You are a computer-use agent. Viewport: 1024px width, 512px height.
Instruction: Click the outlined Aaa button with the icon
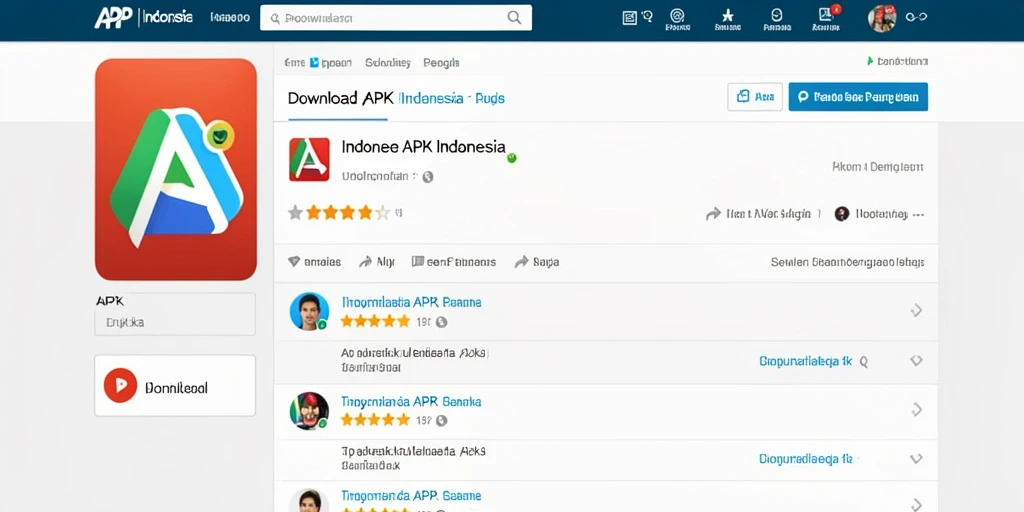[755, 97]
